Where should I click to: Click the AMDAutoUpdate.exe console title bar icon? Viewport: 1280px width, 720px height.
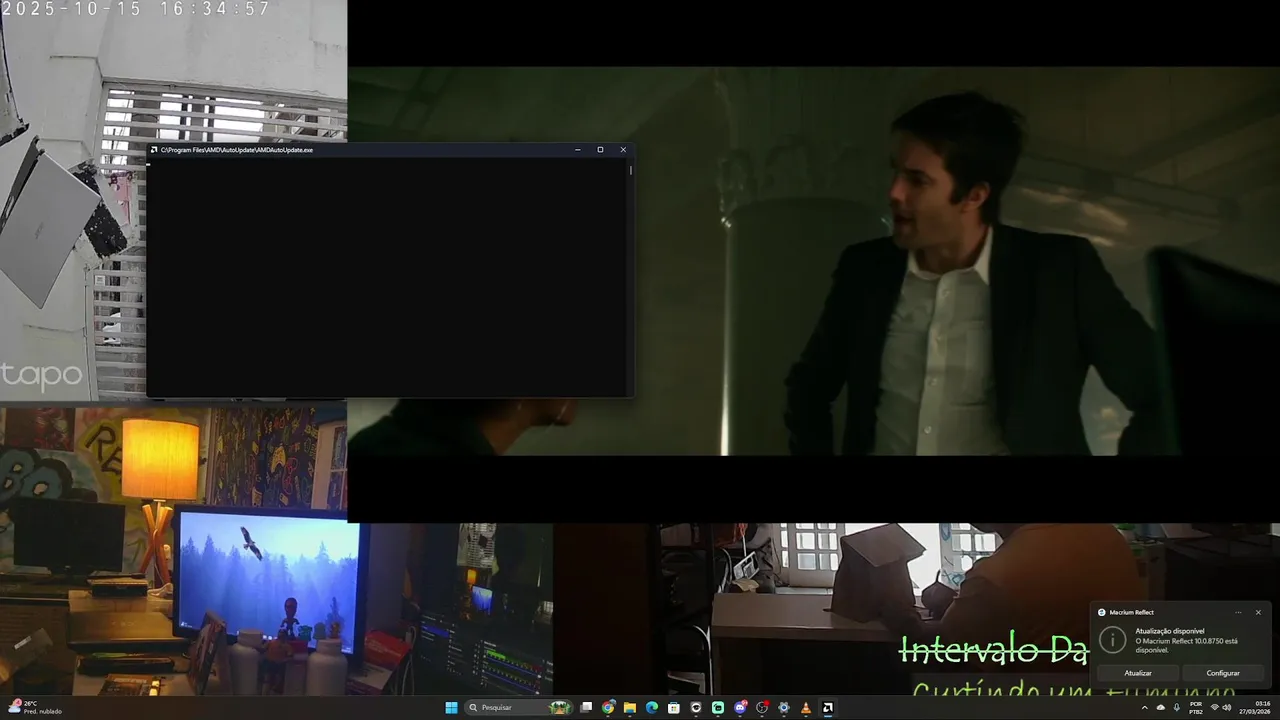pyautogui.click(x=154, y=150)
